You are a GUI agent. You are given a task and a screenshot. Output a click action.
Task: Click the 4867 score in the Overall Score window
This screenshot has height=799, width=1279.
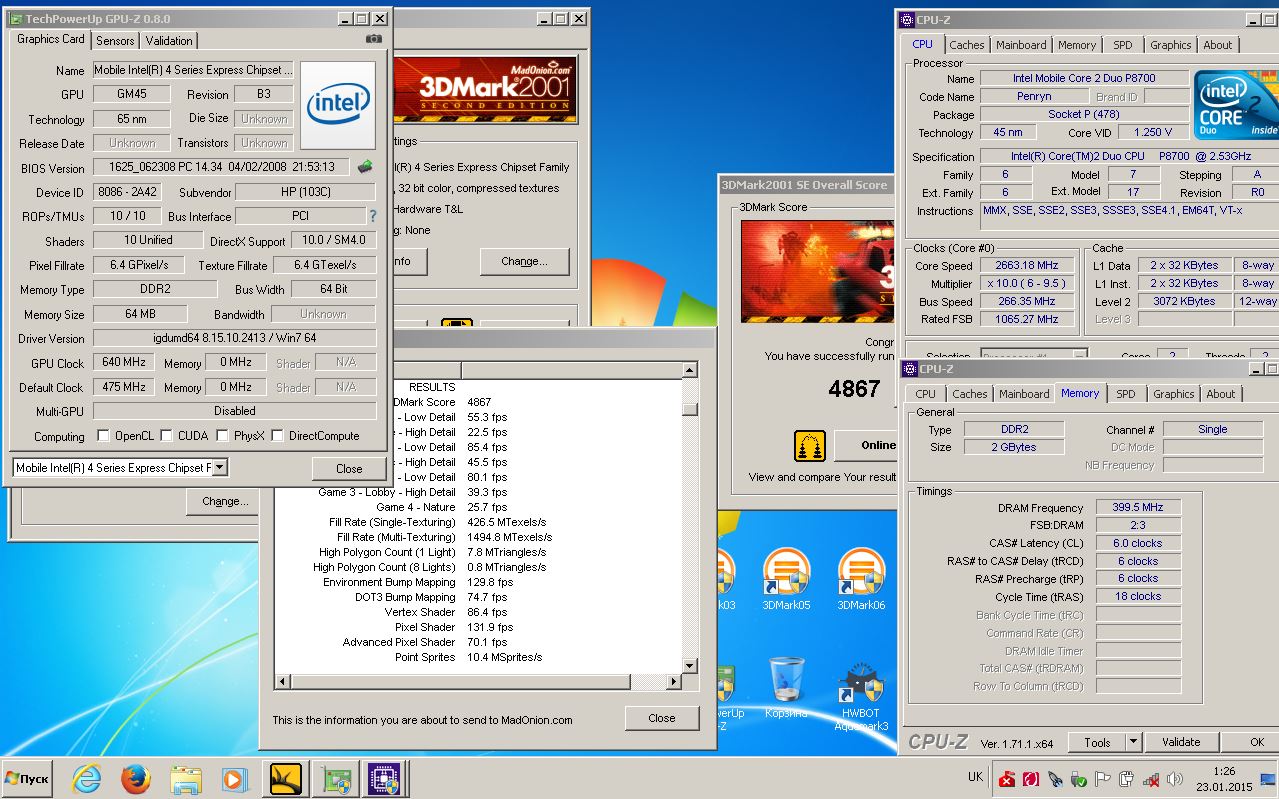854,389
